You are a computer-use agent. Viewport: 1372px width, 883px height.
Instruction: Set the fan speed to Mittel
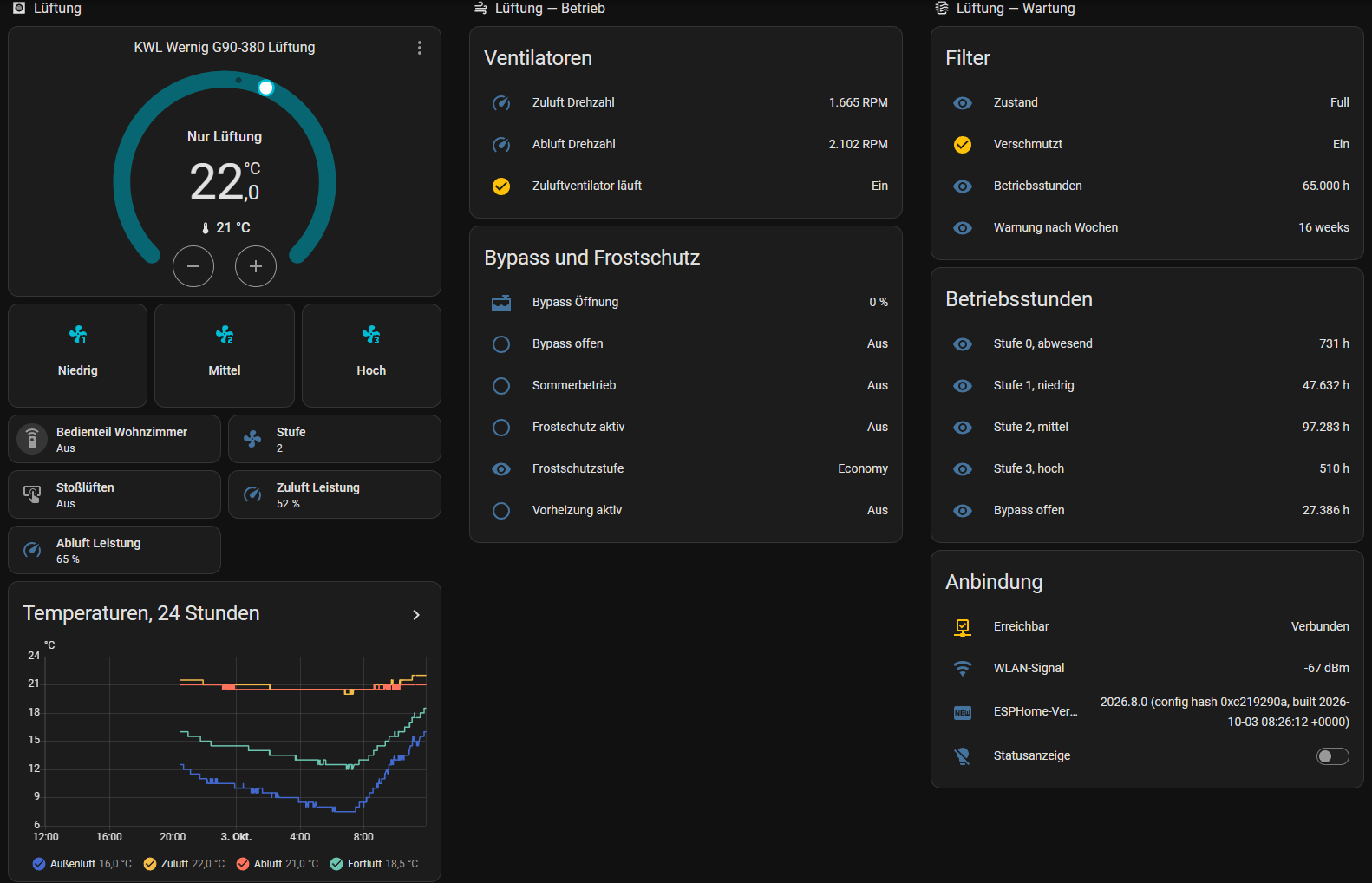[225, 356]
